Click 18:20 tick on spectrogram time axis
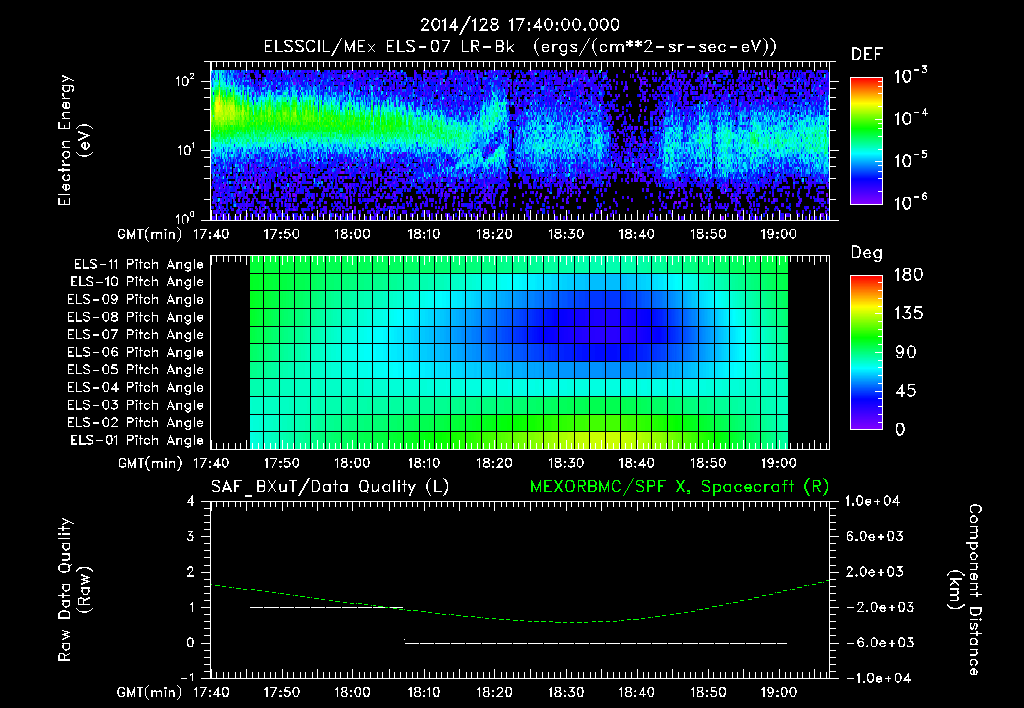Image resolution: width=1024 pixels, height=708 pixels. point(494,234)
